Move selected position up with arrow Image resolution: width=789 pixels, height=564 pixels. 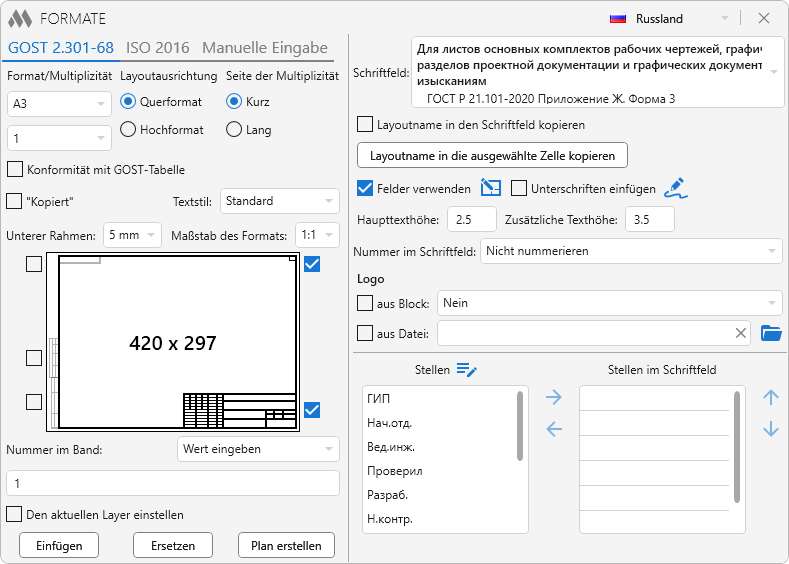[770, 398]
